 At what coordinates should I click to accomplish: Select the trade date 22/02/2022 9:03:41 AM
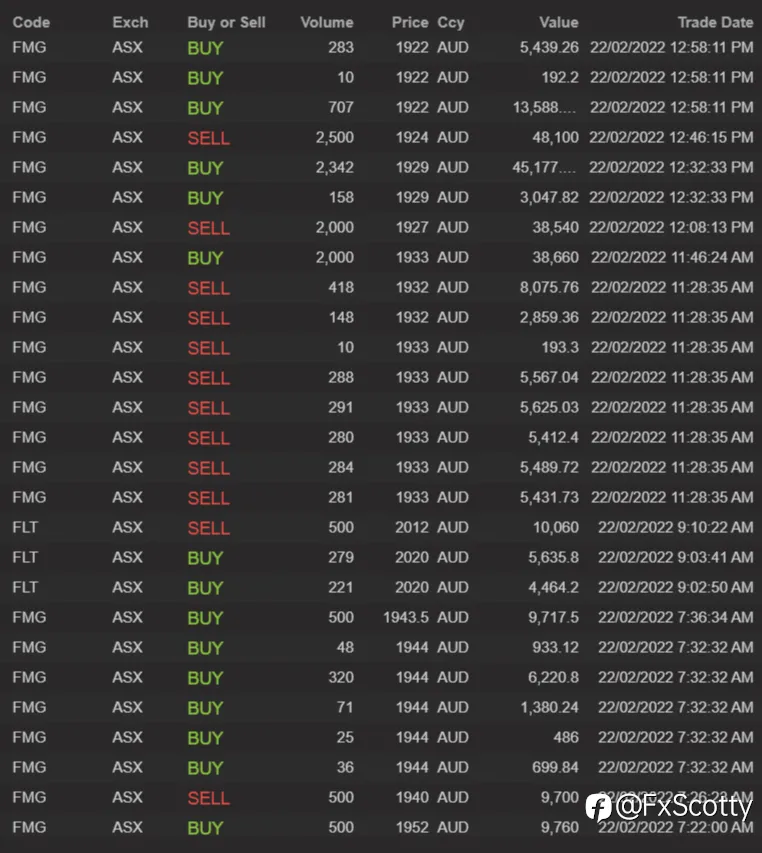pos(676,557)
